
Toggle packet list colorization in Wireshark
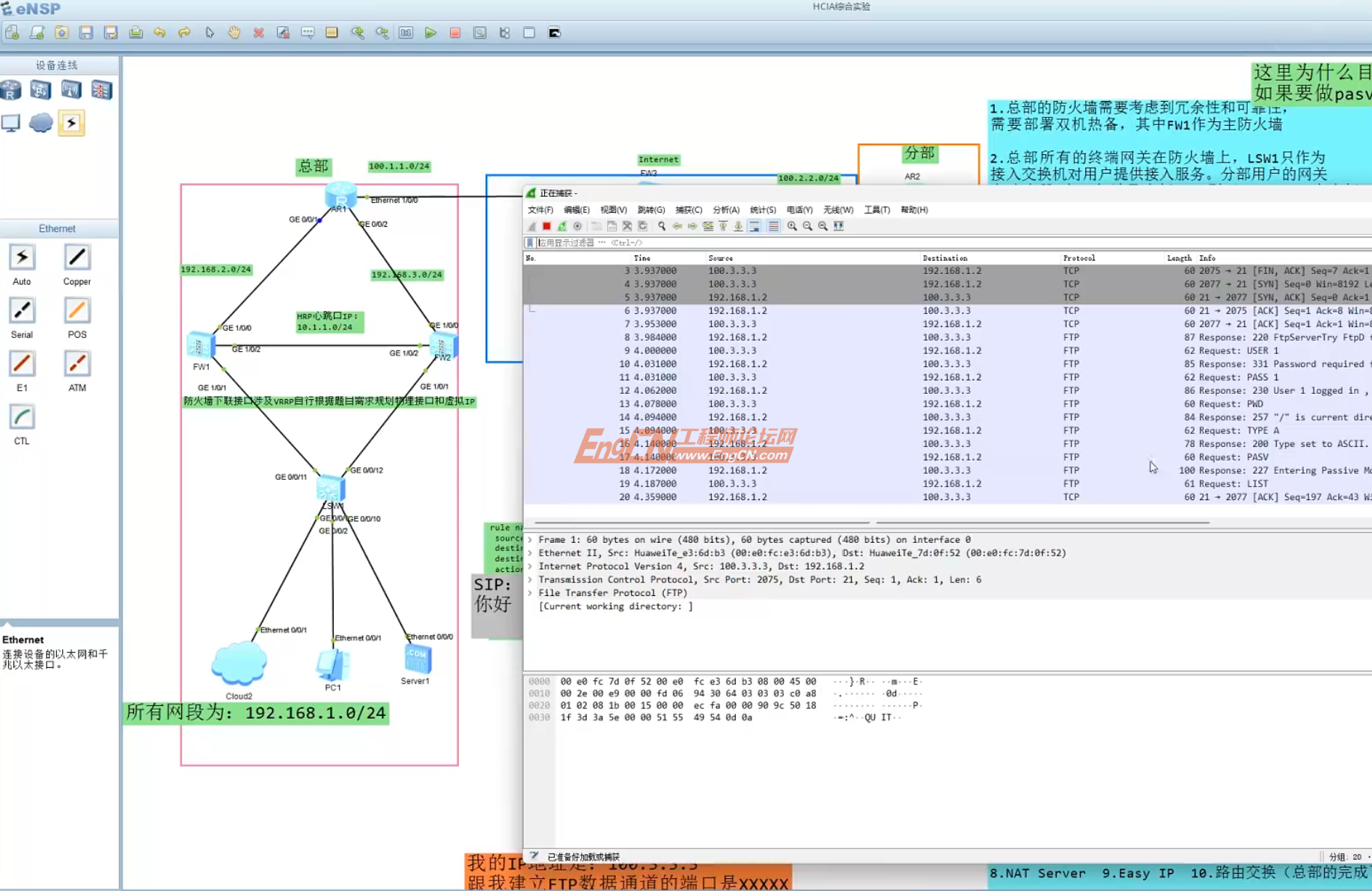click(773, 226)
